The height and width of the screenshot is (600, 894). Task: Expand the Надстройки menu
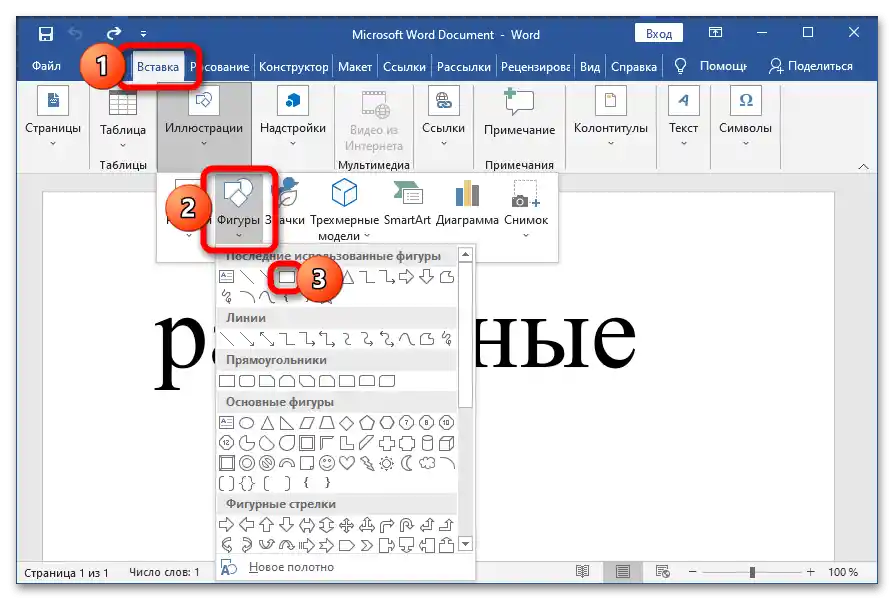pos(292,117)
